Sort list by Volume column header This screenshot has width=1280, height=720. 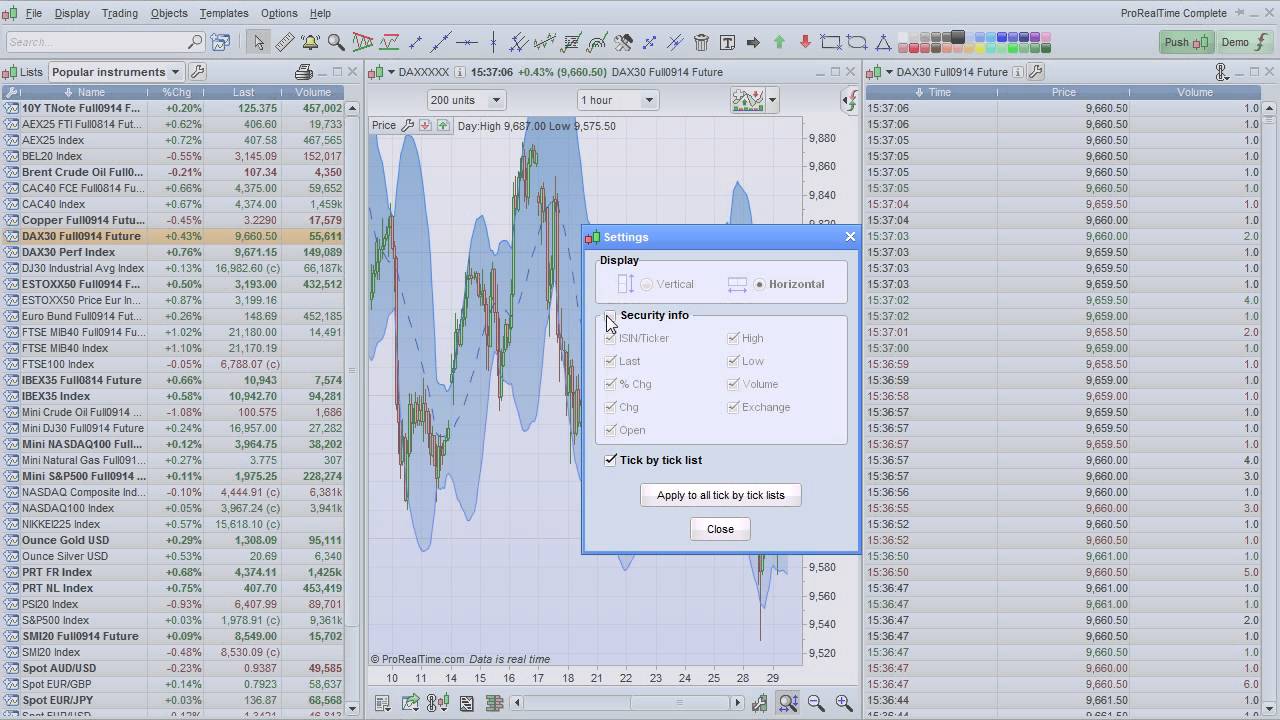tap(313, 92)
